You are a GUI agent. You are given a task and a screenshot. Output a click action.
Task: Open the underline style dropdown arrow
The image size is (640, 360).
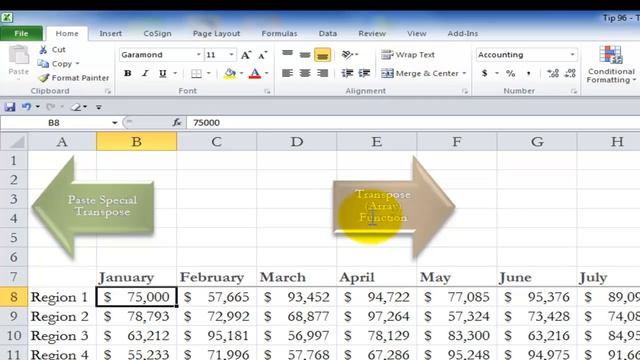[x=175, y=73]
